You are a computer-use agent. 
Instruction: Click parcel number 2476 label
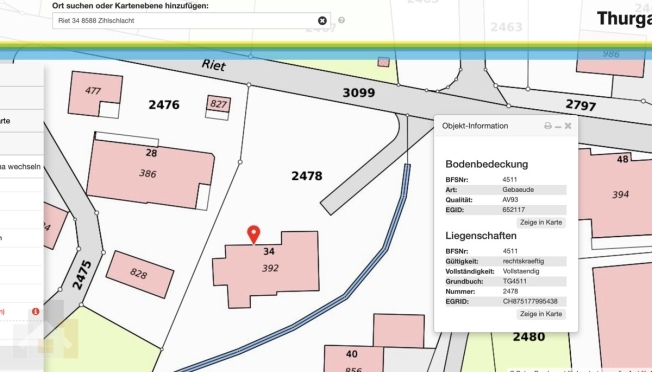(164, 105)
